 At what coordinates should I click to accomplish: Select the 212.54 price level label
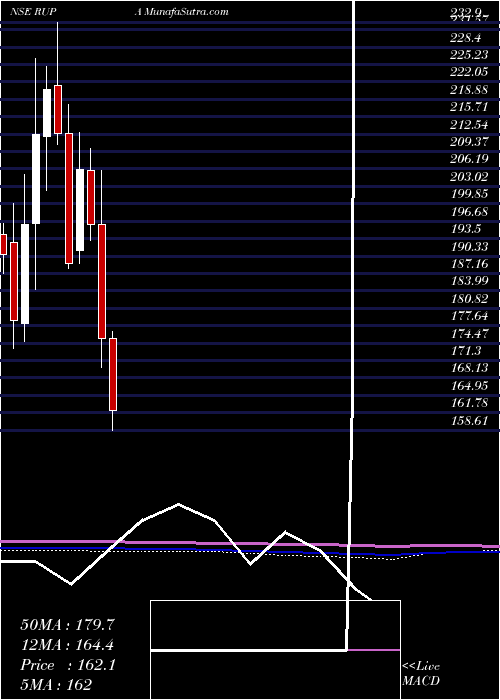[x=470, y=124]
